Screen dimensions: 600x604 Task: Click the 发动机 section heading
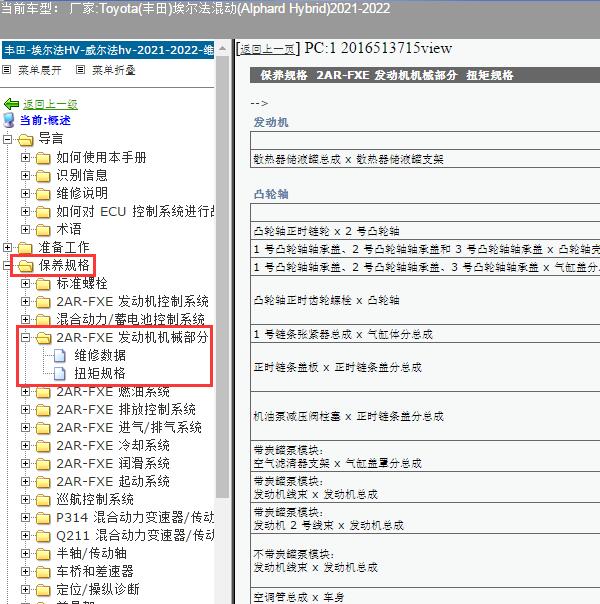tap(271, 122)
